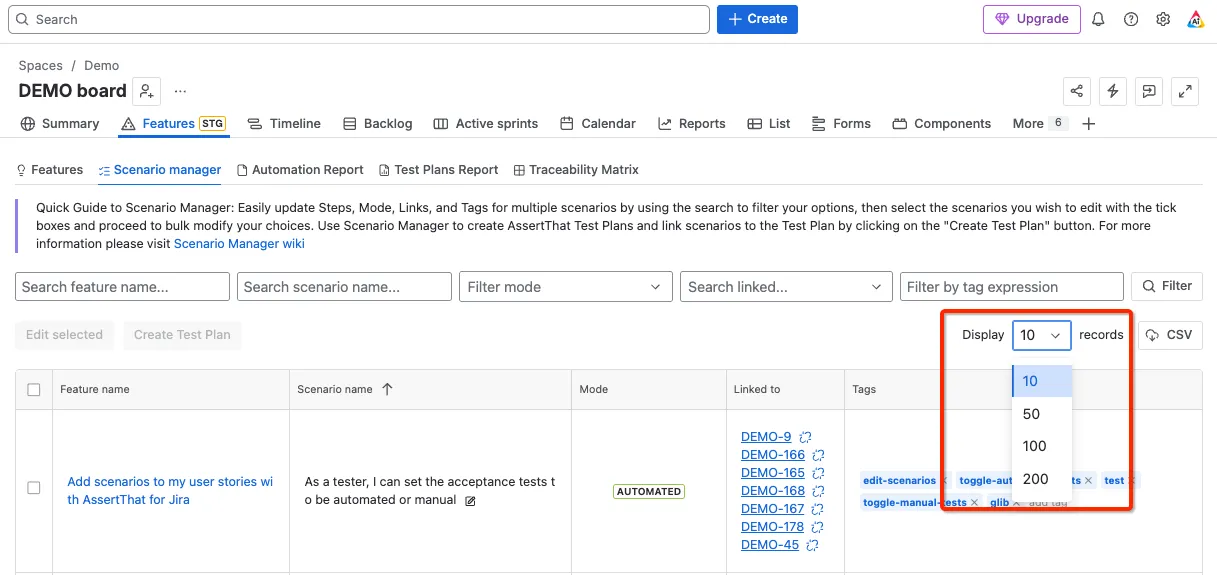Tick the checkbox for Add scenarios row

point(34,488)
